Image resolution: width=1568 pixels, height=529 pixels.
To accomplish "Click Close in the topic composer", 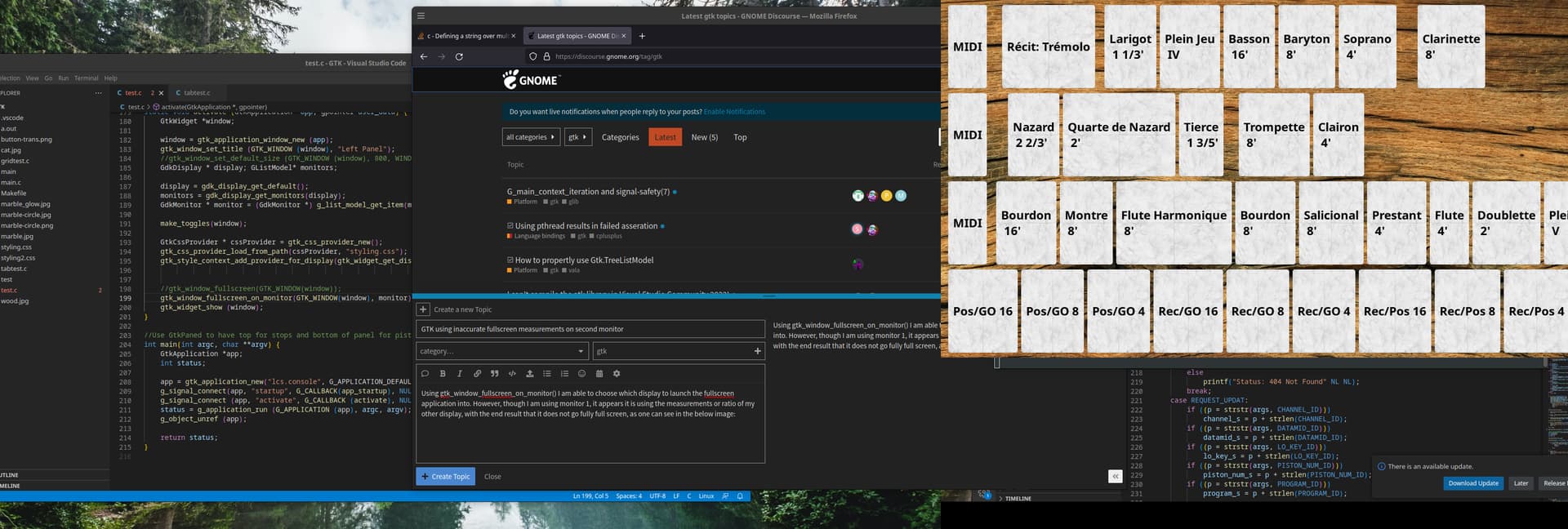I will [x=492, y=477].
